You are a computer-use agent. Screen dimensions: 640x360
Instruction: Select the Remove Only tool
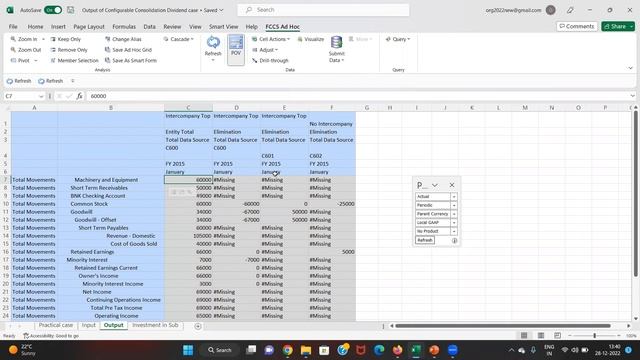point(69,50)
